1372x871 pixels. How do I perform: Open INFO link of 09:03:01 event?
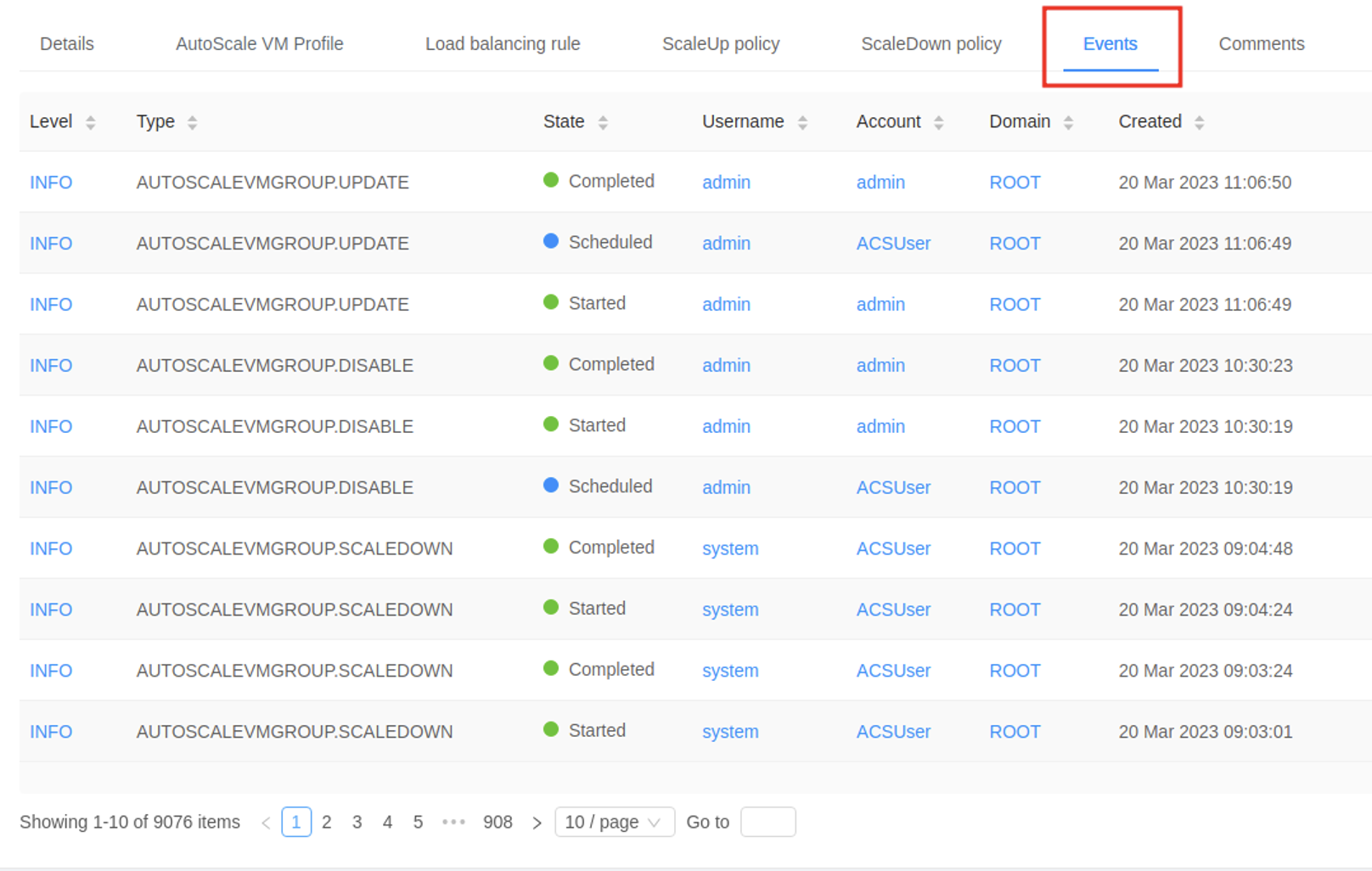(x=51, y=733)
